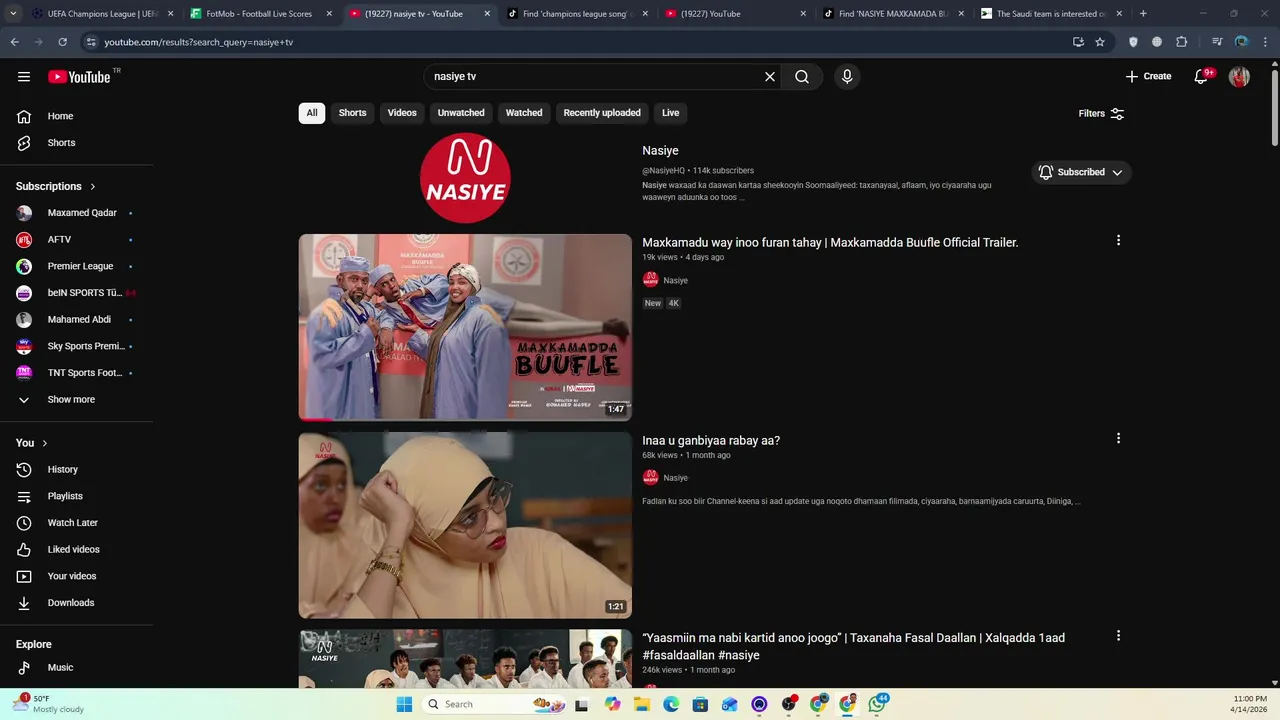Open YouTube notifications bell
This screenshot has width=1280, height=720.
[x=1202, y=77]
